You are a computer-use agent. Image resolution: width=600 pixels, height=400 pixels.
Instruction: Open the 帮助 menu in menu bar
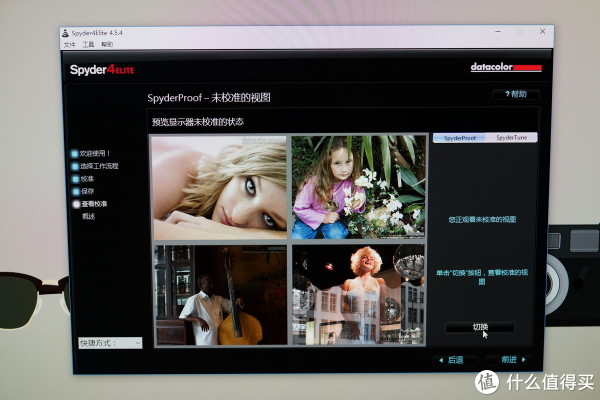(107, 44)
